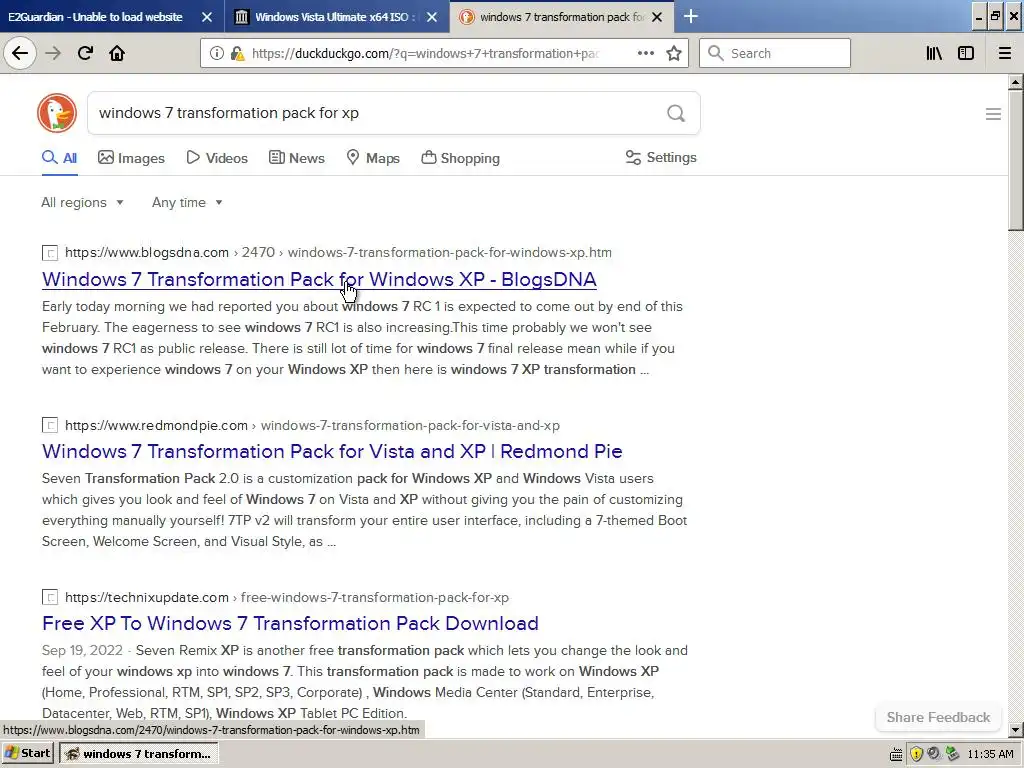Click the magnifier search button in DuckDuckGo box
Viewport: 1024px width, 768px height.
pos(676,114)
